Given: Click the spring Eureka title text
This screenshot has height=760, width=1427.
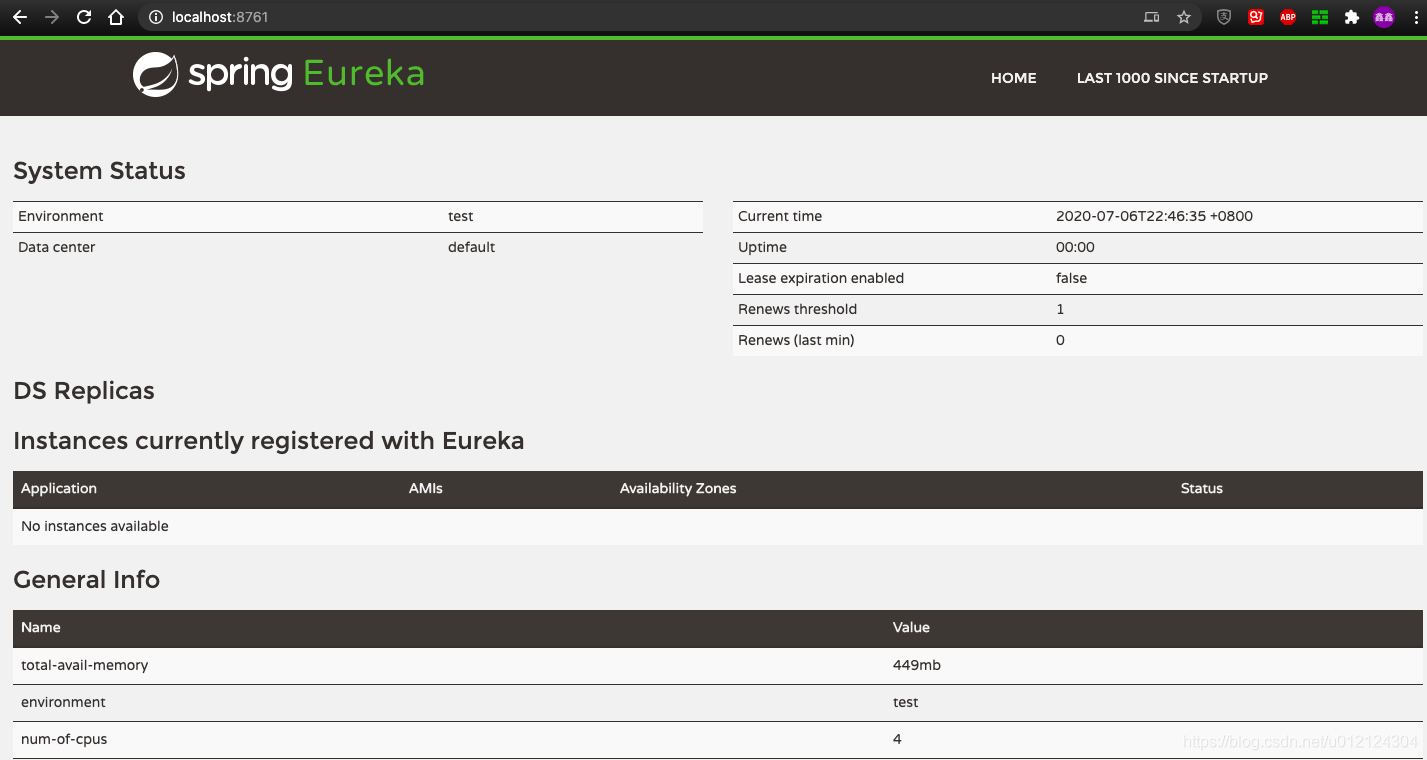Looking at the screenshot, I should [307, 74].
